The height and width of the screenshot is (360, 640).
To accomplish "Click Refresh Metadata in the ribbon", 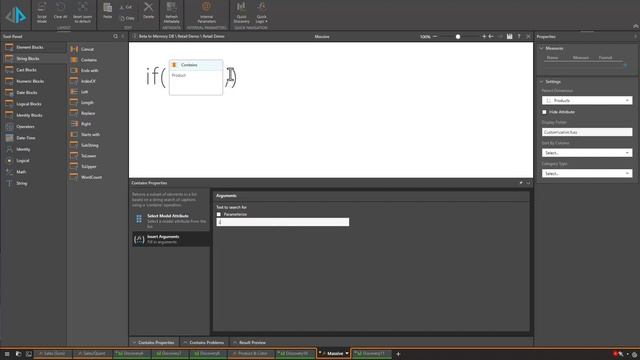I will pyautogui.click(x=171, y=12).
